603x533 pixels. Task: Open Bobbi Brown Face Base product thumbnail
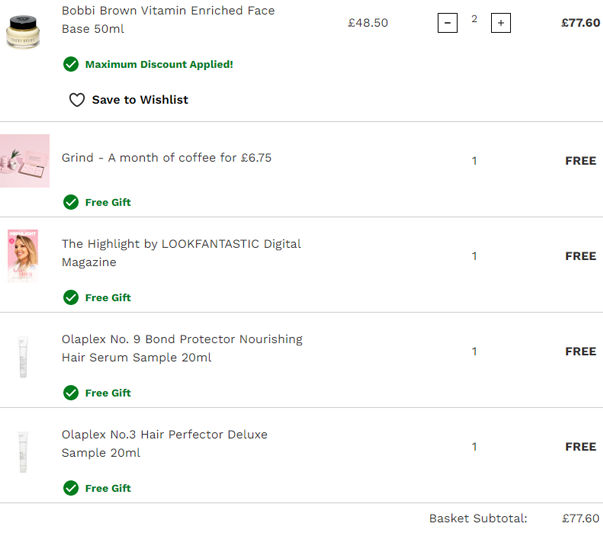point(23,32)
